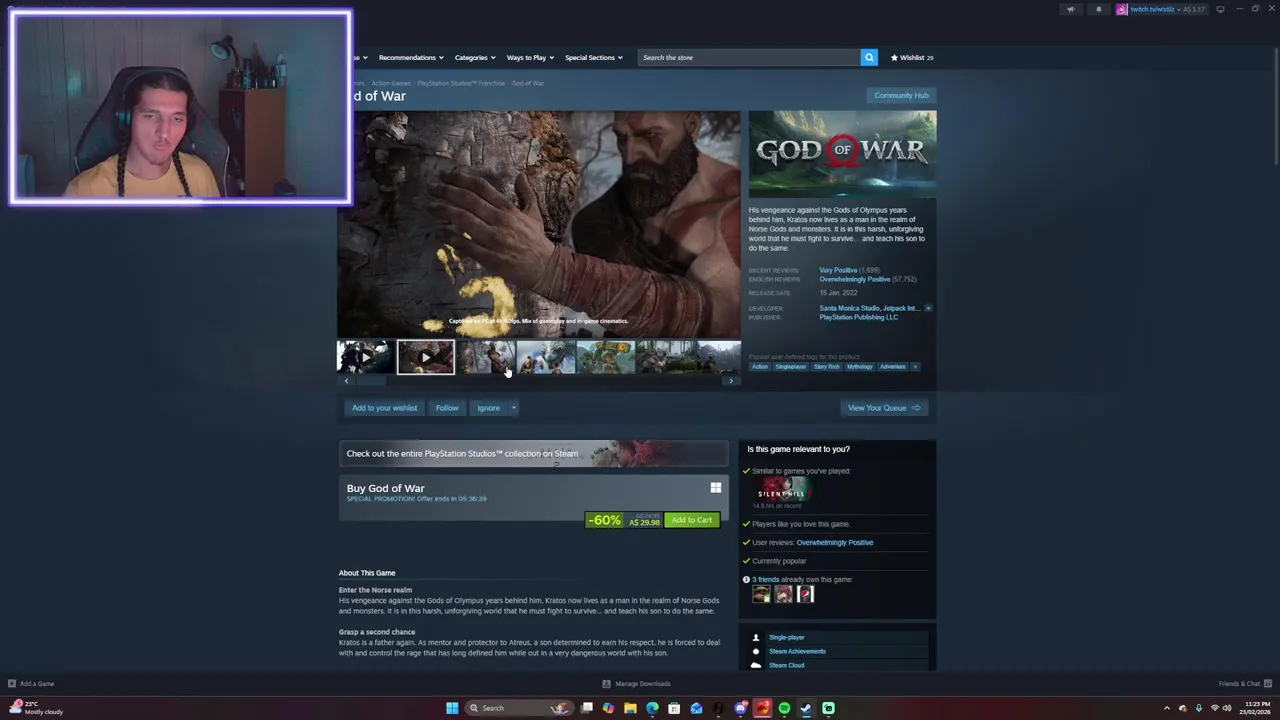Screen dimensions: 1280x720
Task: Click the Single-player feature icon
Action: point(756,637)
